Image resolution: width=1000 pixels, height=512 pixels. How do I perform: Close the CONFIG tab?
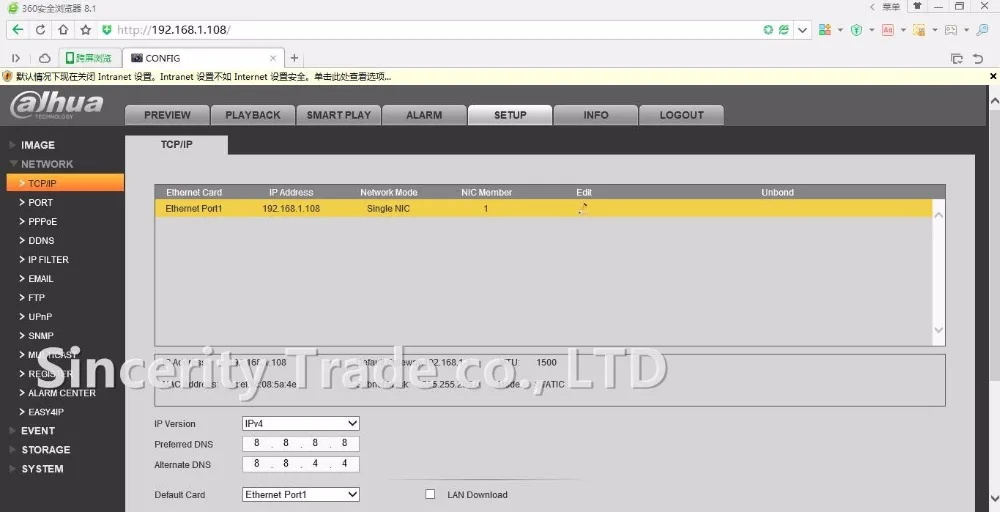coord(273,58)
